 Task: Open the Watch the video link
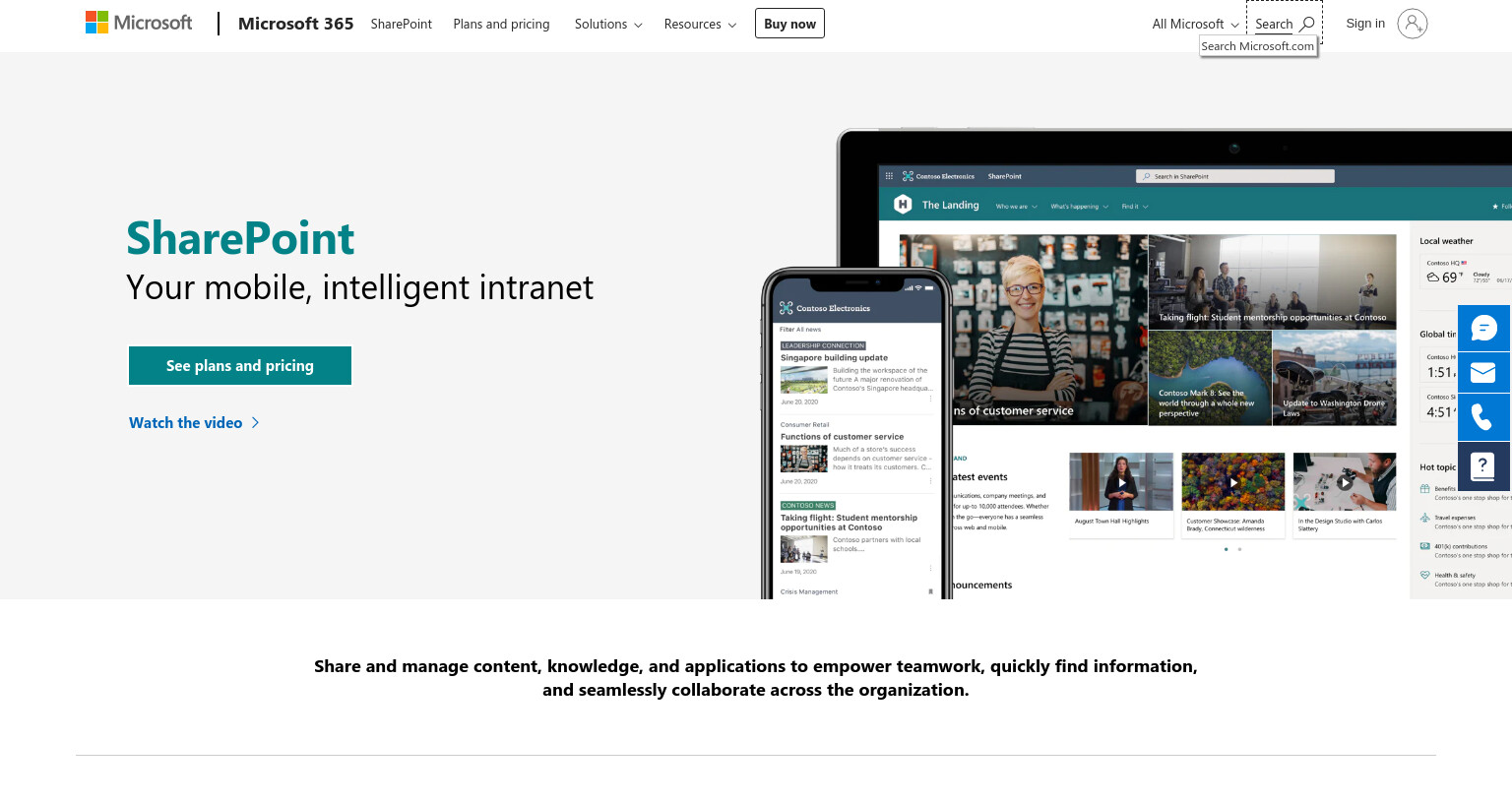point(186,423)
